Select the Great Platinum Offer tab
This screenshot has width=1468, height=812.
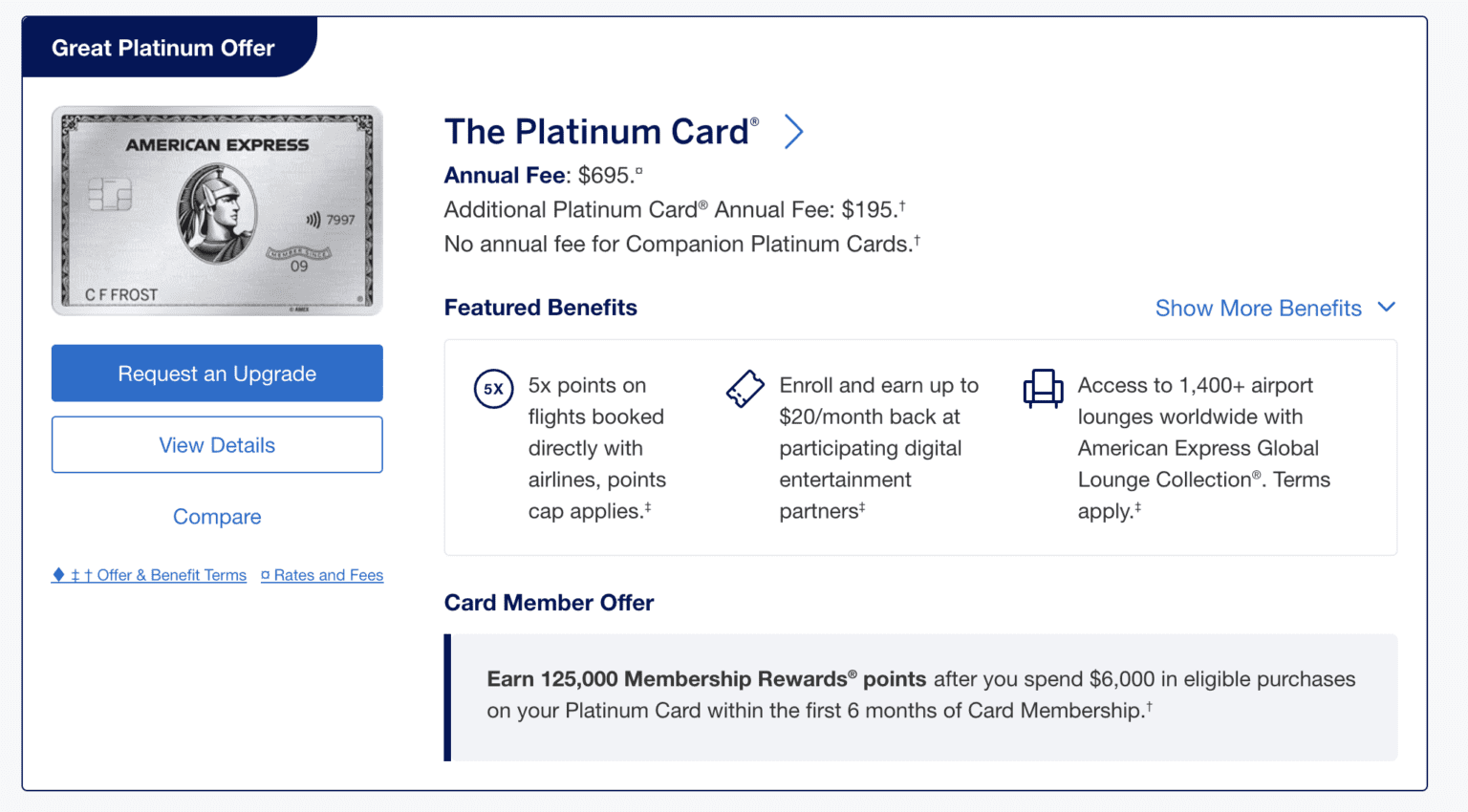point(162,47)
